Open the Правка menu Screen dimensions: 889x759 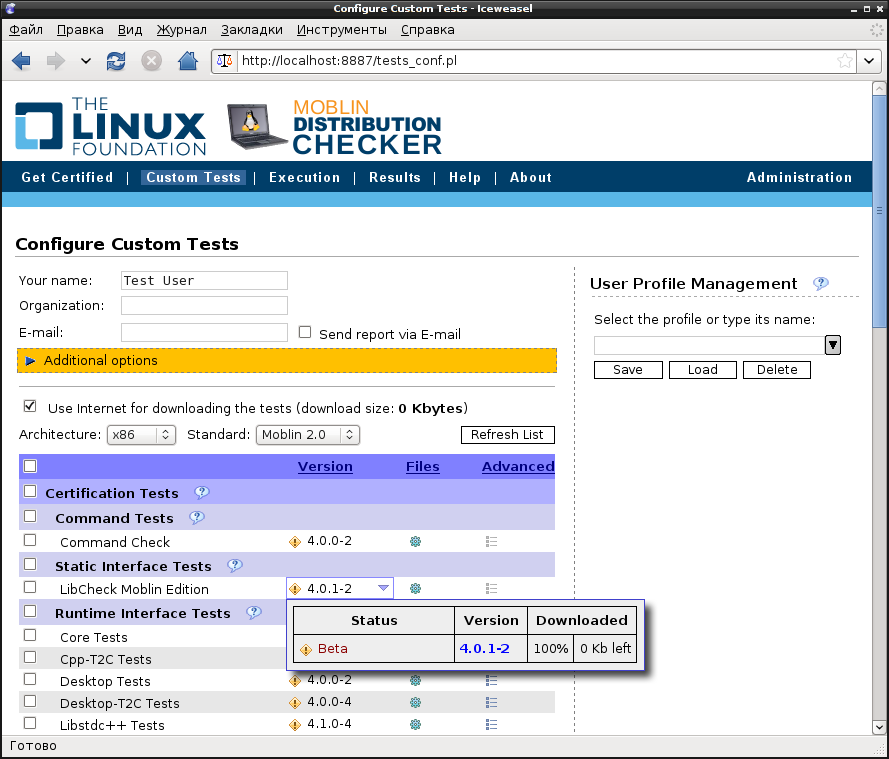click(x=80, y=29)
